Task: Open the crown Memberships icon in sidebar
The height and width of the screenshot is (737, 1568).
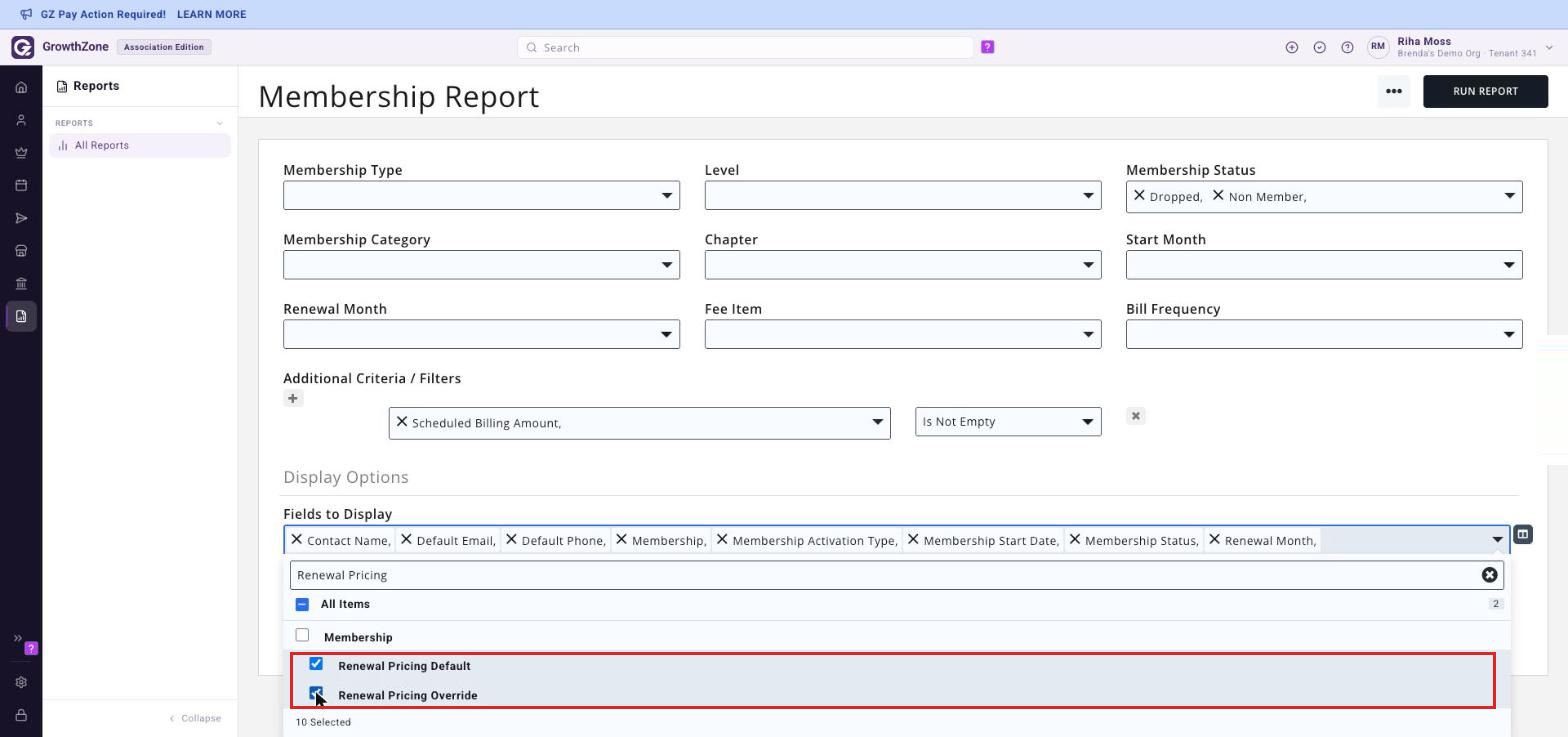Action: click(x=21, y=153)
